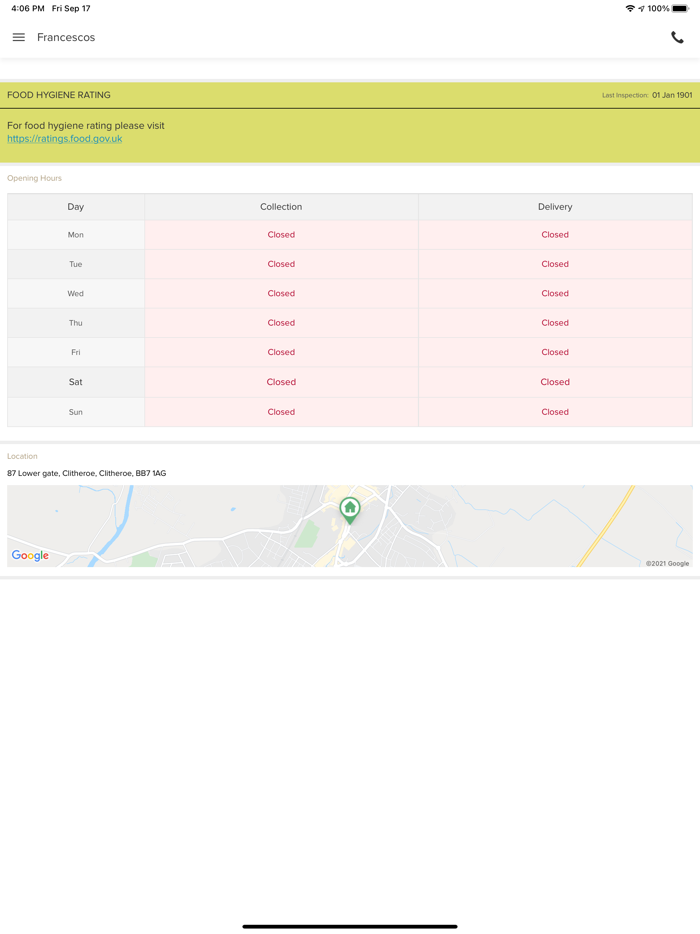Image resolution: width=700 pixels, height=934 pixels.
Task: Tap the ©2021 Google attribution
Action: (x=667, y=563)
